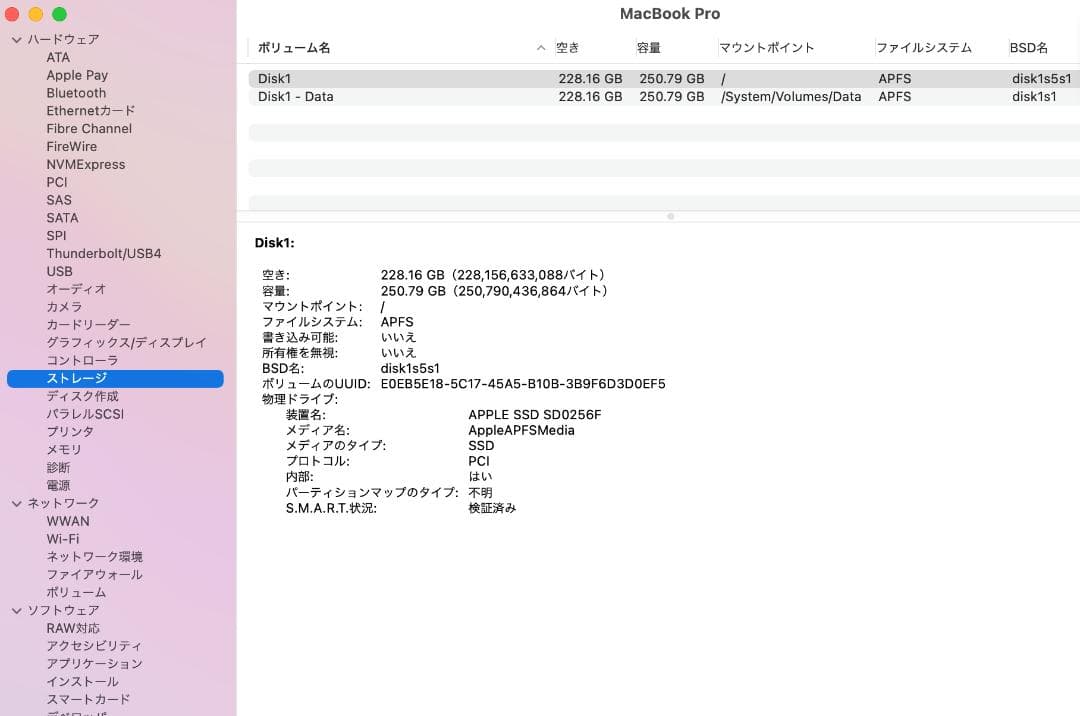
Task: Collapse the ハードウェア section
Action: (x=16, y=39)
